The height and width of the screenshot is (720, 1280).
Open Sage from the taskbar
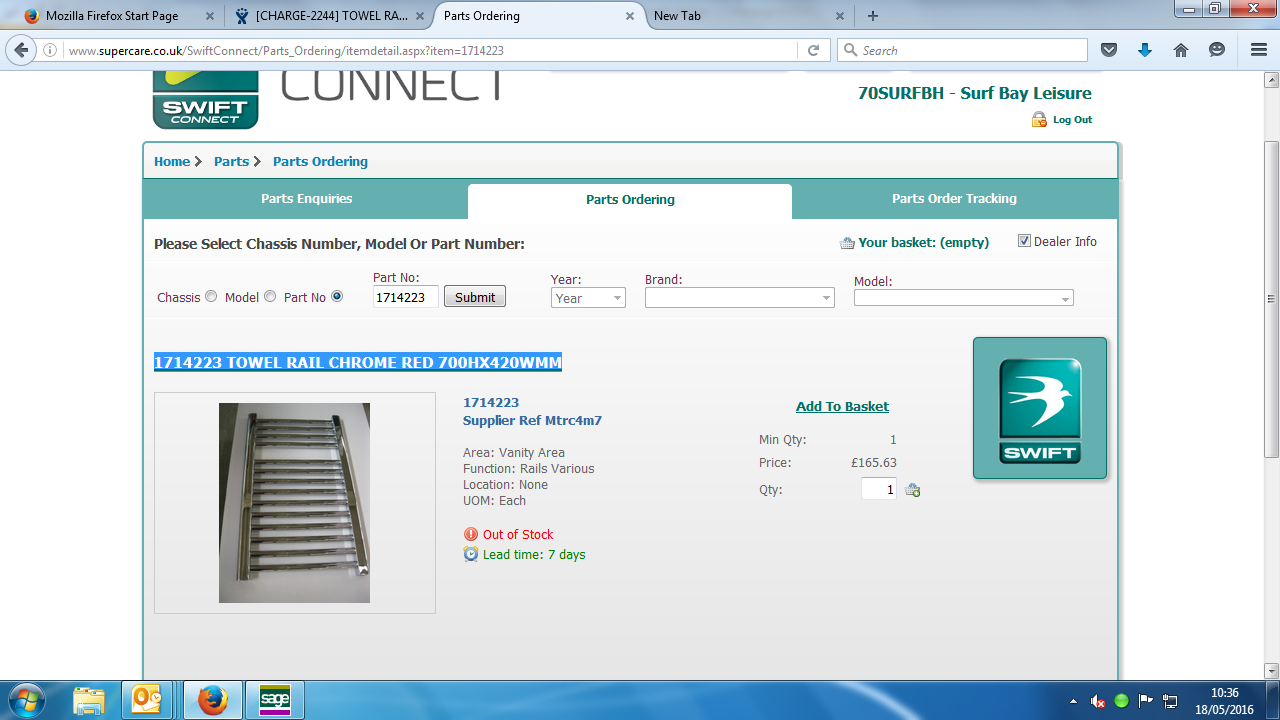pyautogui.click(x=274, y=700)
